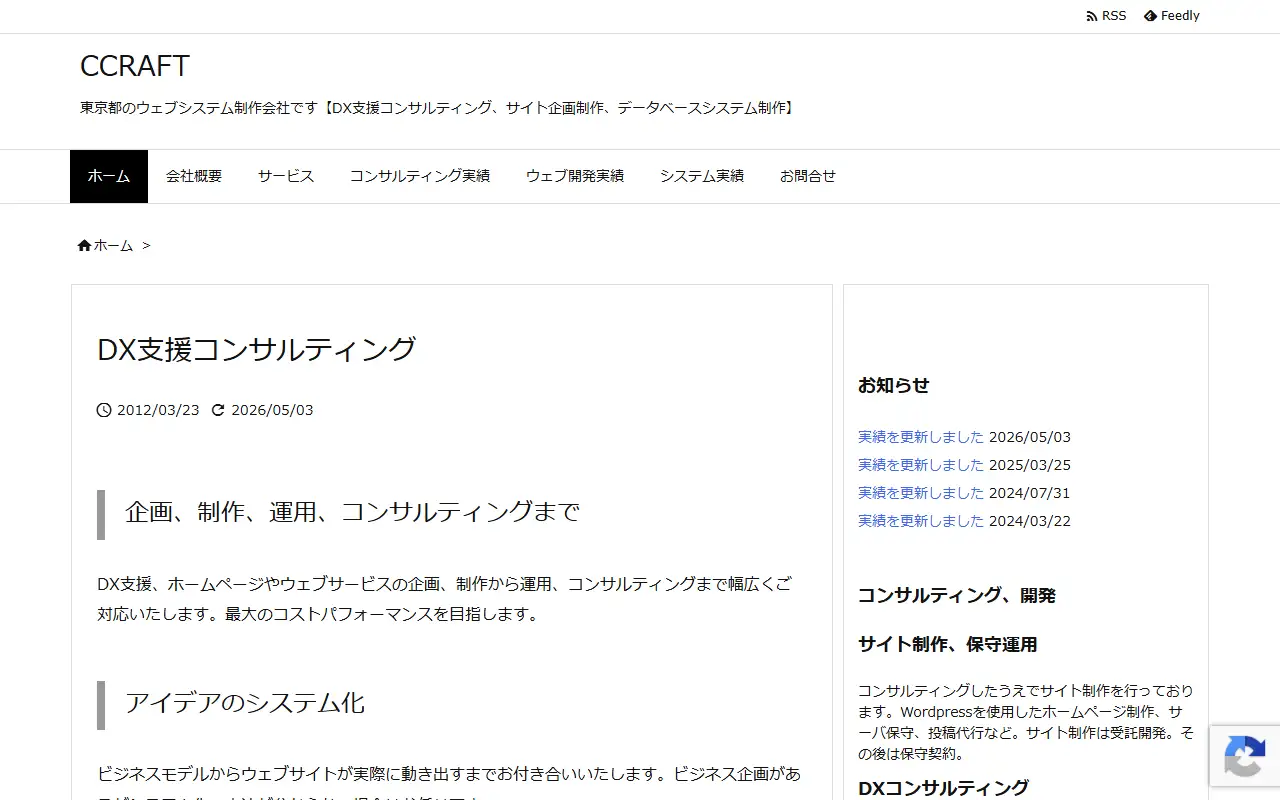Image resolution: width=1280 pixels, height=800 pixels.
Task: Click the heading アイデアのシステム化
Action: [x=245, y=703]
